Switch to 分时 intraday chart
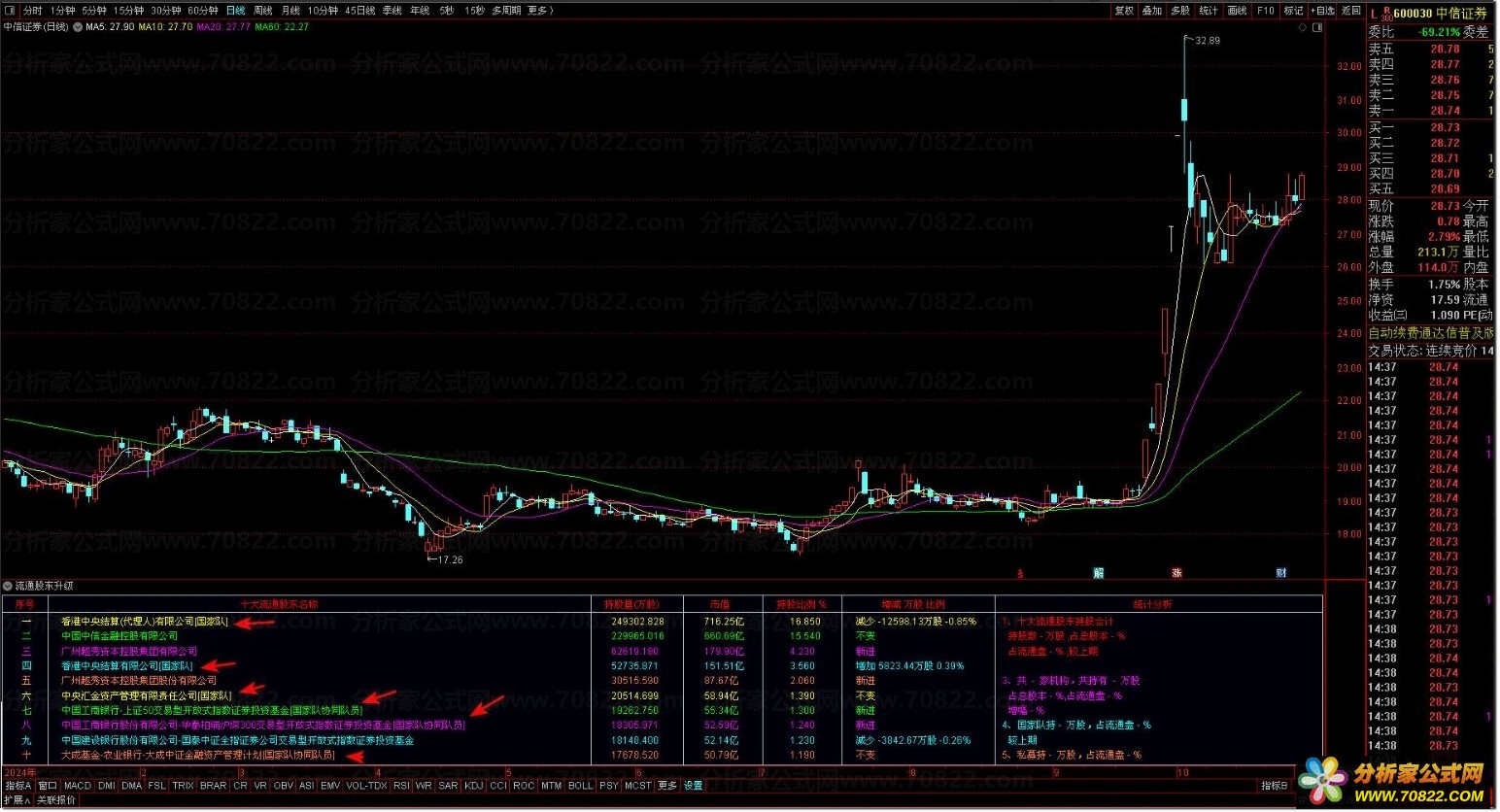 click(33, 11)
